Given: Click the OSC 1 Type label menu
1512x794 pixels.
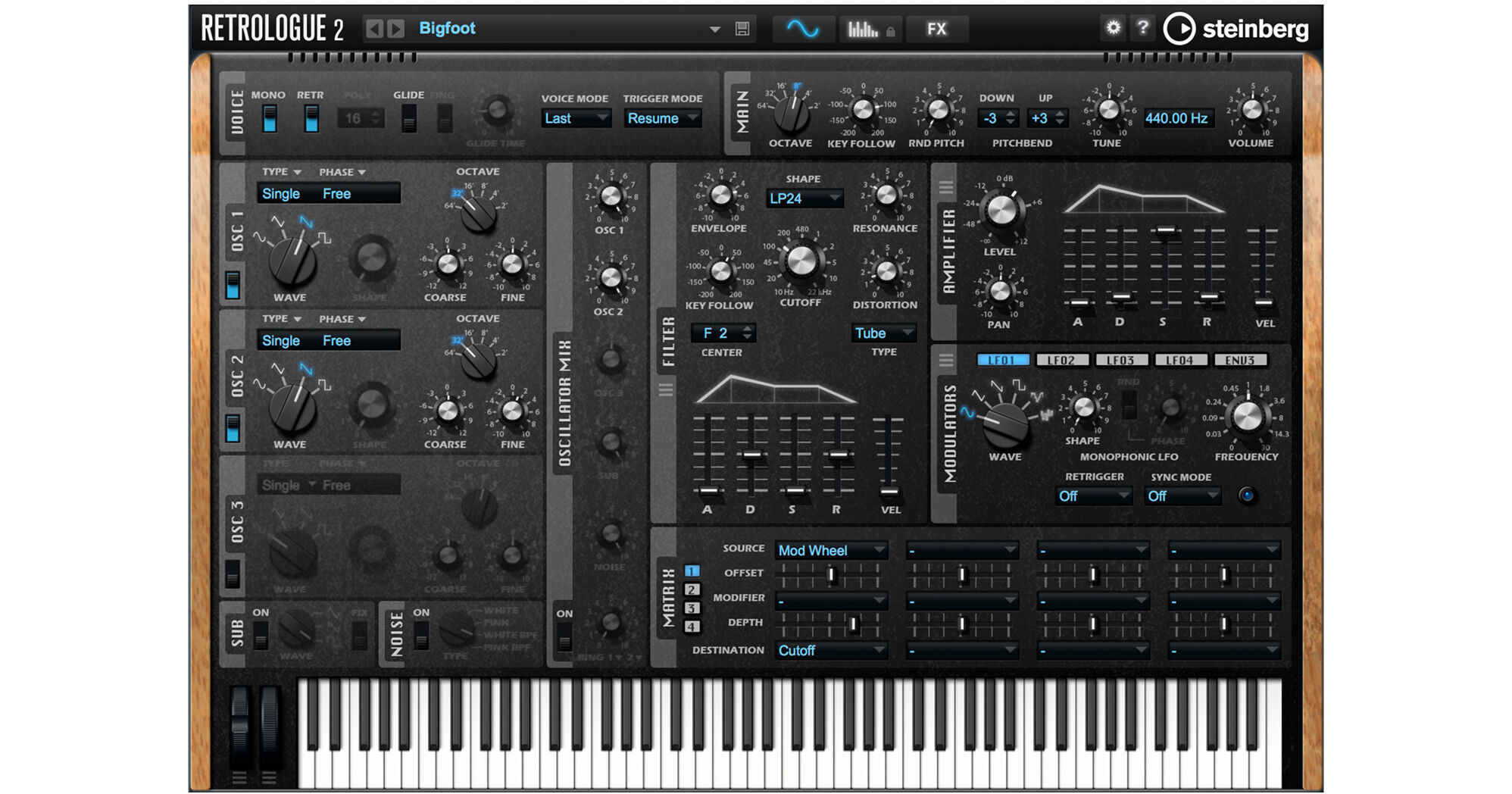Looking at the screenshot, I should 281,172.
